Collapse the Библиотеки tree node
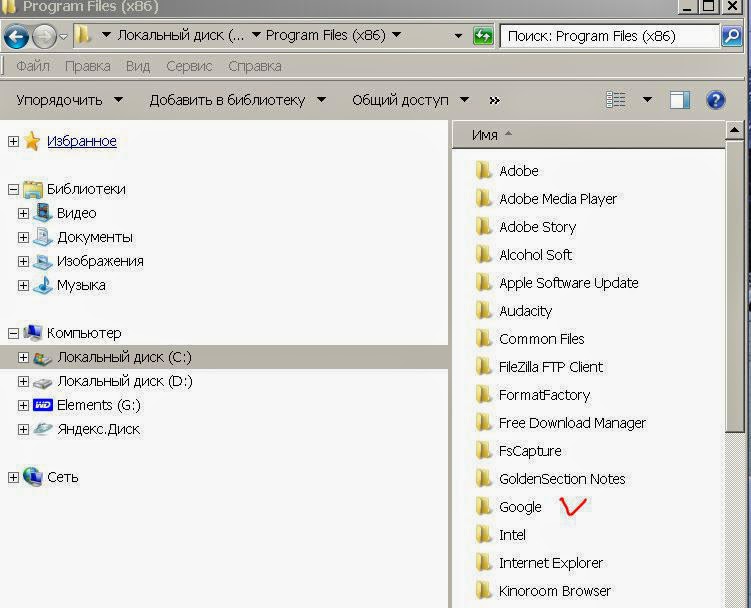 click(13, 189)
